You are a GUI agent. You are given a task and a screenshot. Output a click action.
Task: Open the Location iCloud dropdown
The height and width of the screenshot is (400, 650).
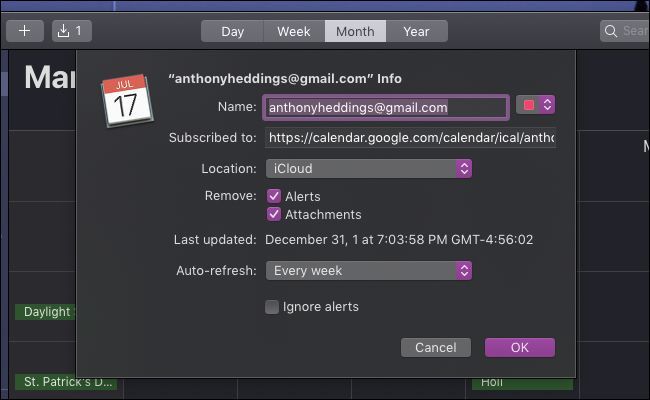368,168
